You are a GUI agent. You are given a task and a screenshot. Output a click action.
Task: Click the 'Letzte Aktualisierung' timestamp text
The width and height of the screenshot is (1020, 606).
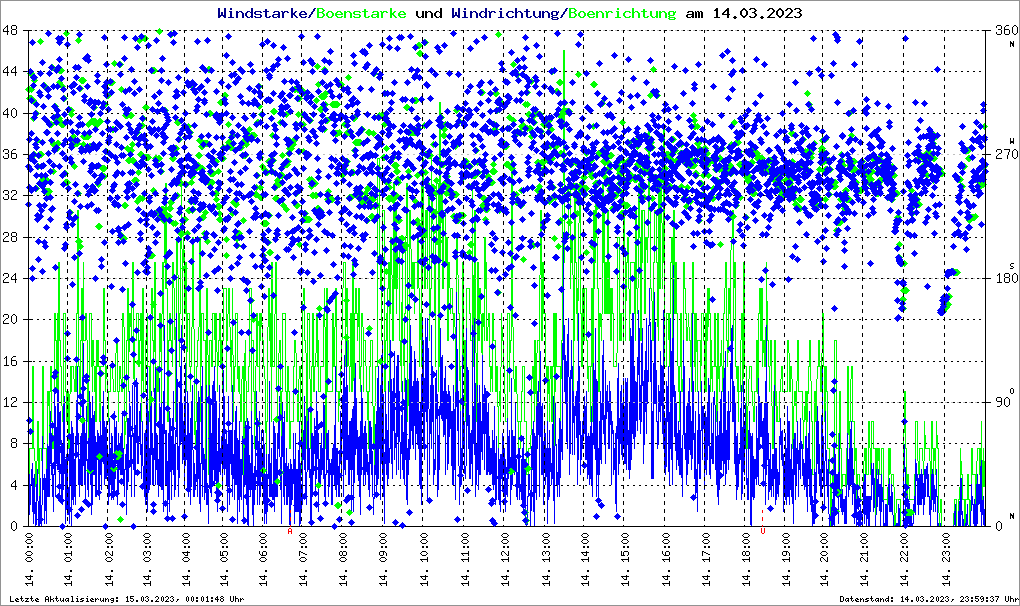coord(127,599)
